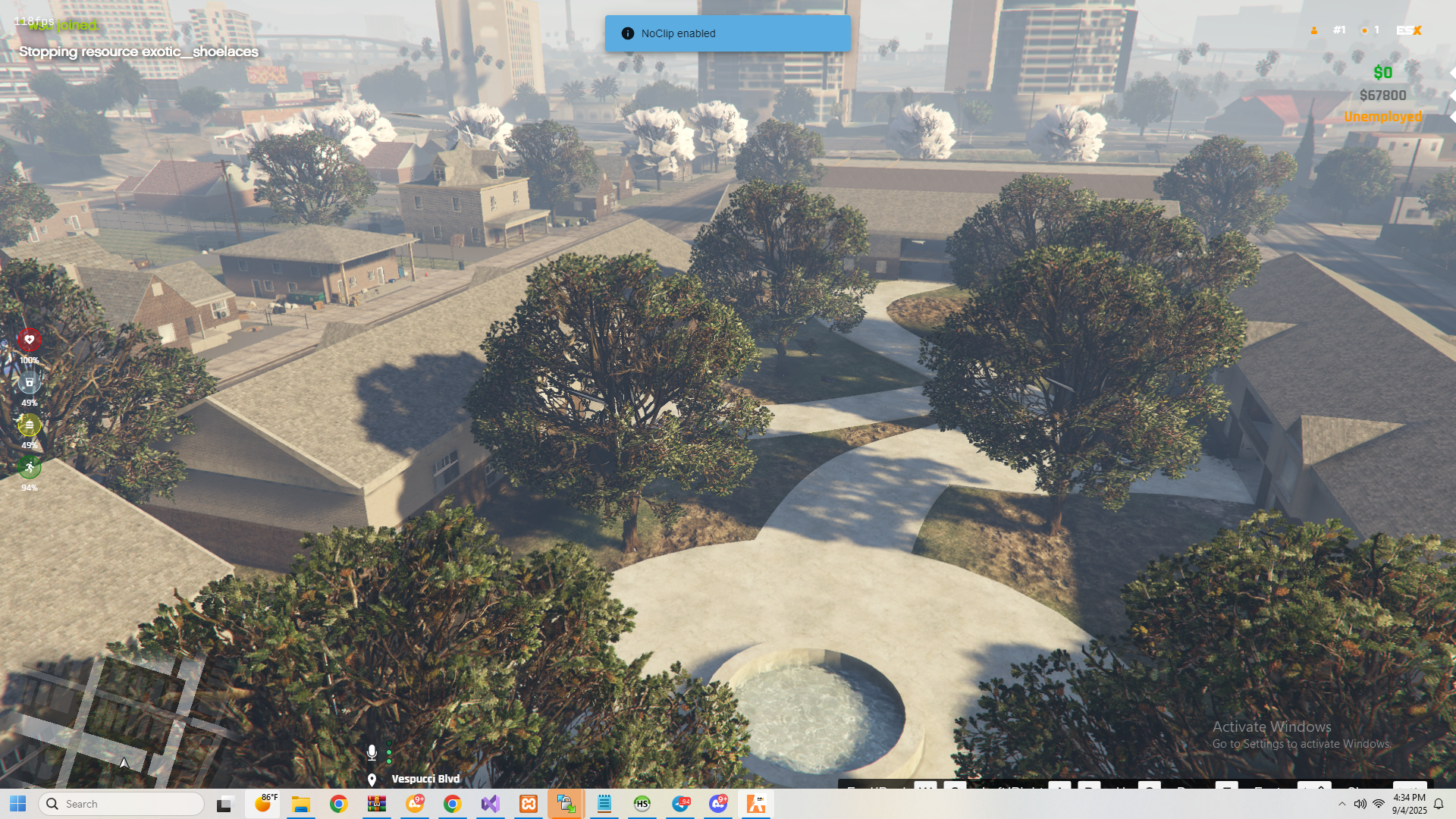Click the armor status icon showing 49%

point(29,382)
